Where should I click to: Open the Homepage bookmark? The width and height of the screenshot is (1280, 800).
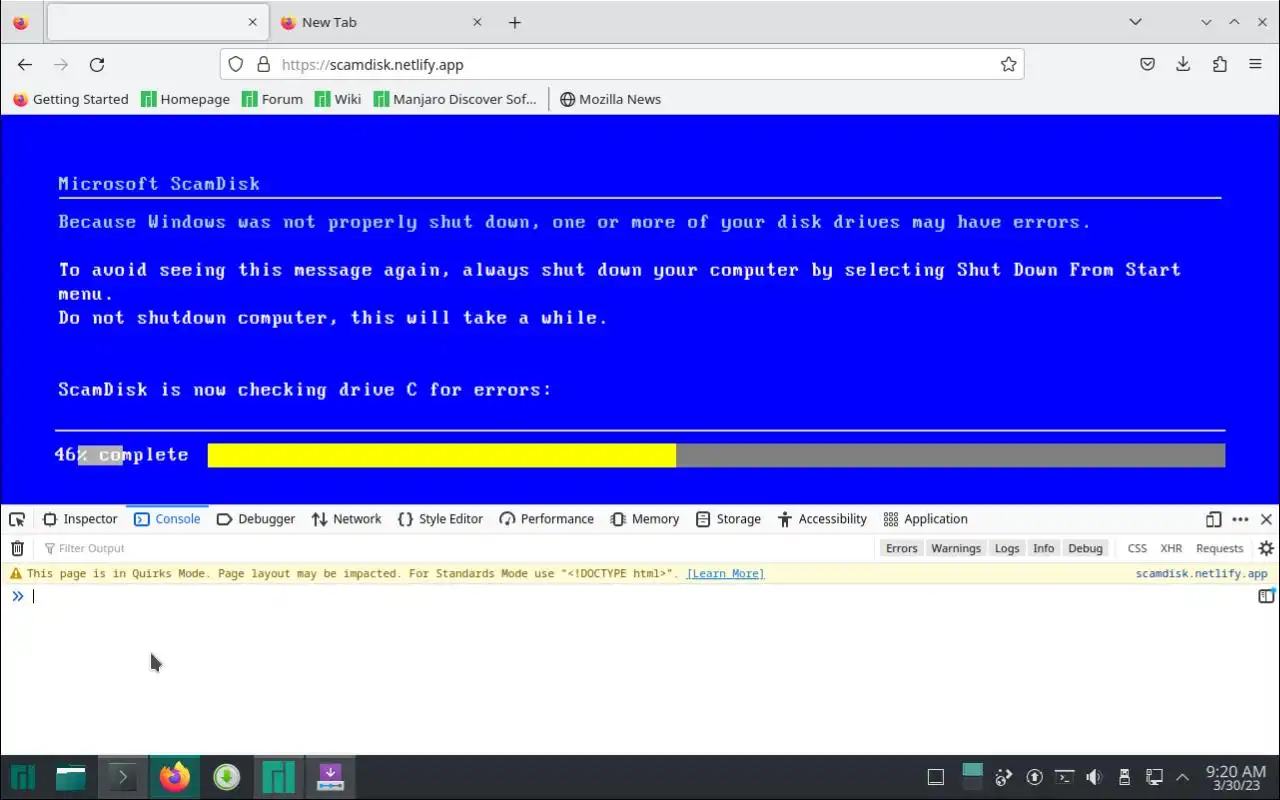click(185, 99)
